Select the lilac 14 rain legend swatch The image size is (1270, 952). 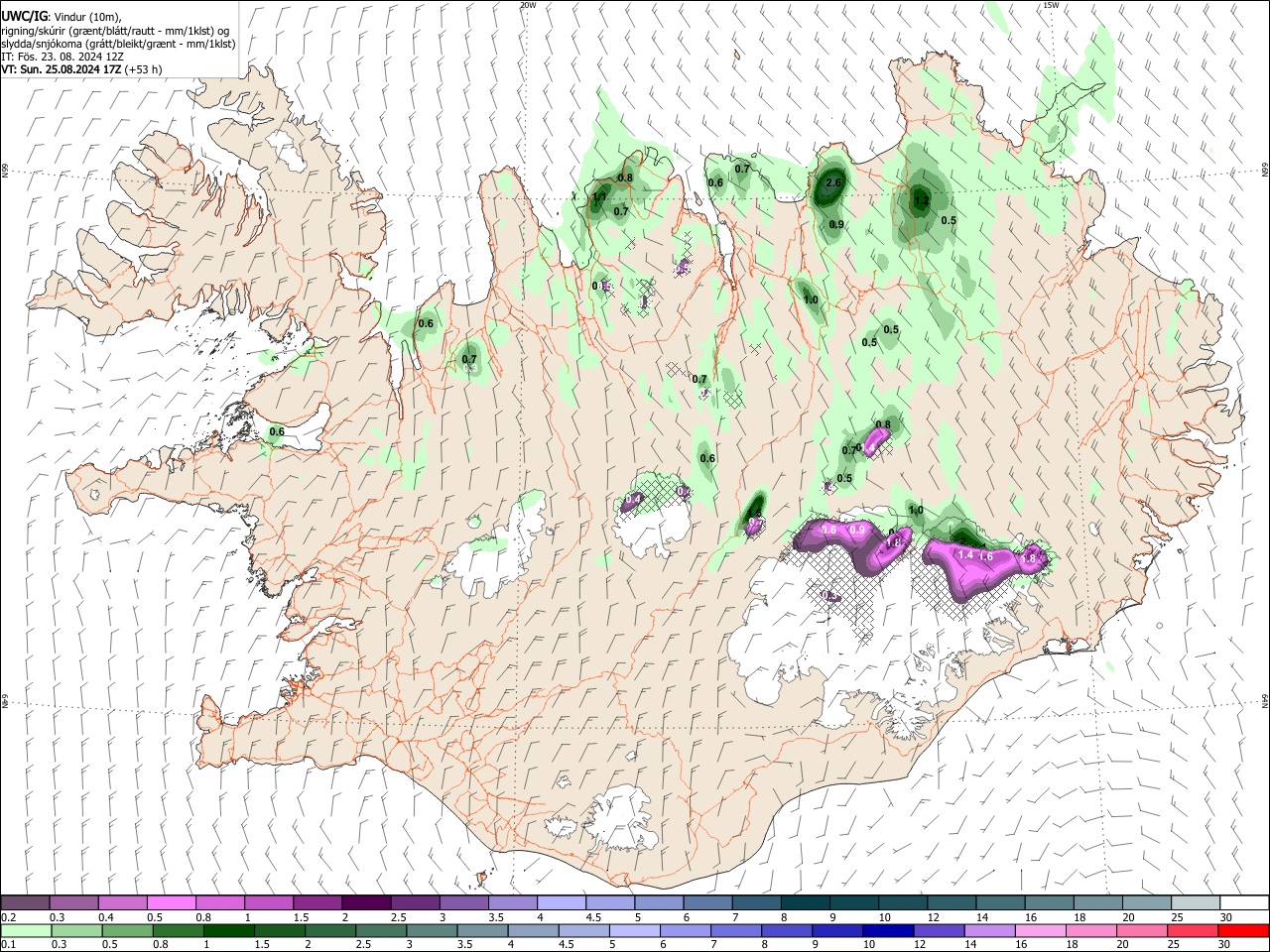(x=989, y=931)
